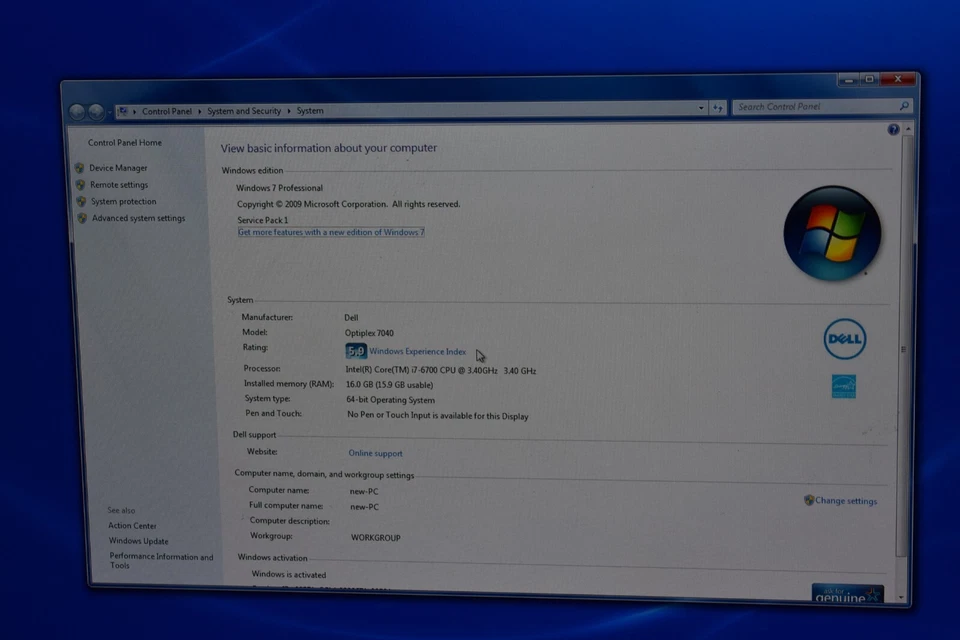The image size is (960, 640).
Task: Open Advanced system settings in sidebar
Action: [138, 218]
